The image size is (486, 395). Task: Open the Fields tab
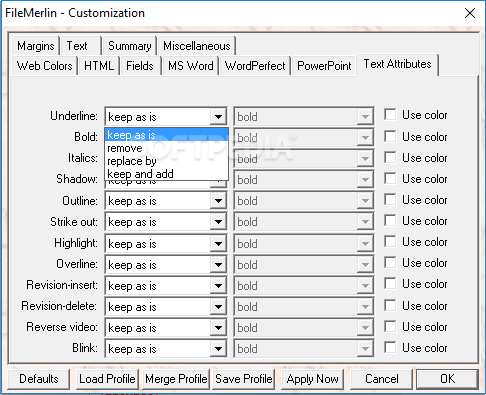click(140, 66)
